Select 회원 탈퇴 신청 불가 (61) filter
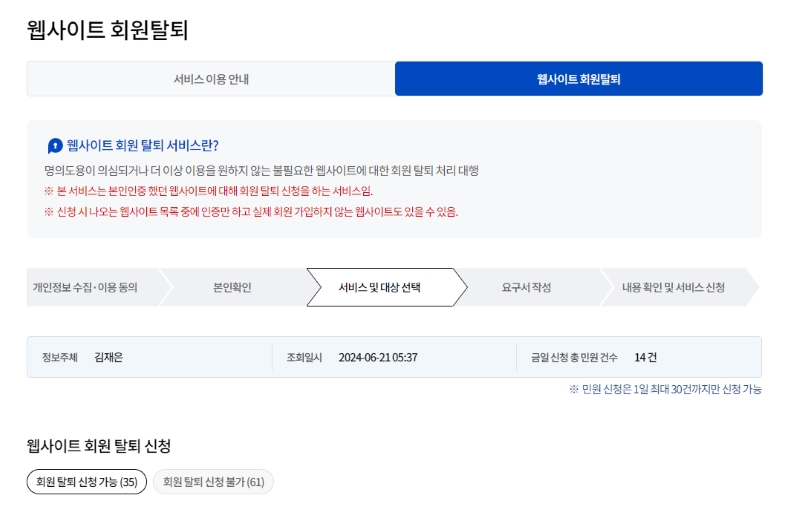This screenshot has width=800, height=510. tap(213, 481)
